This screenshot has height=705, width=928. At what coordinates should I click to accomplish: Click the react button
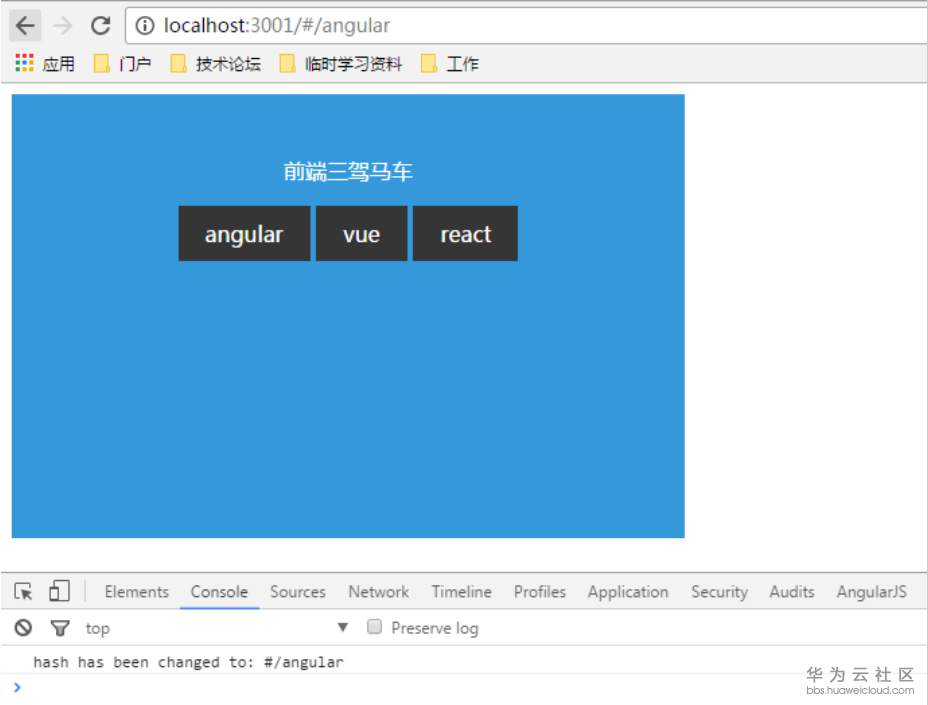(465, 234)
